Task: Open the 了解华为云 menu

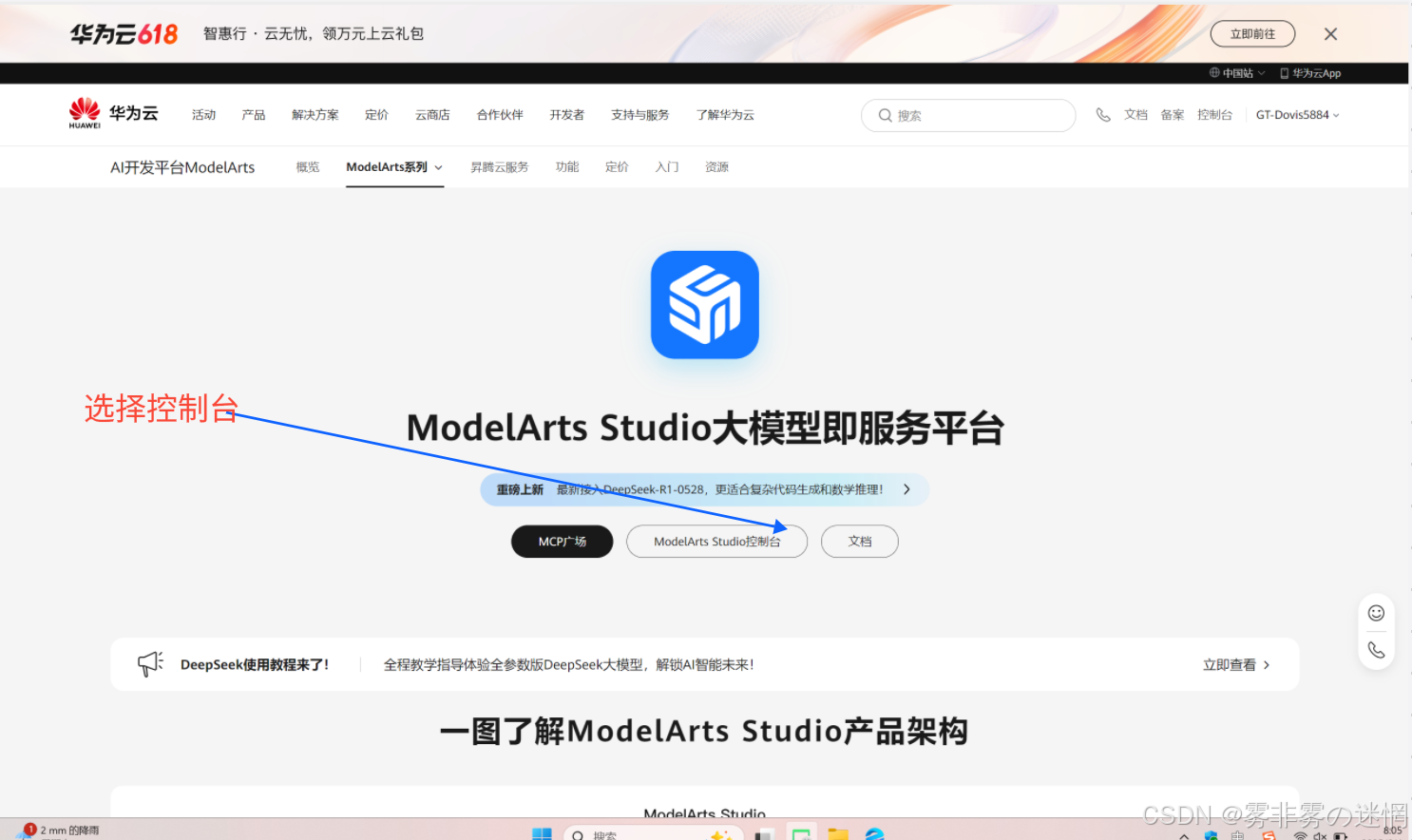Action: pos(725,115)
